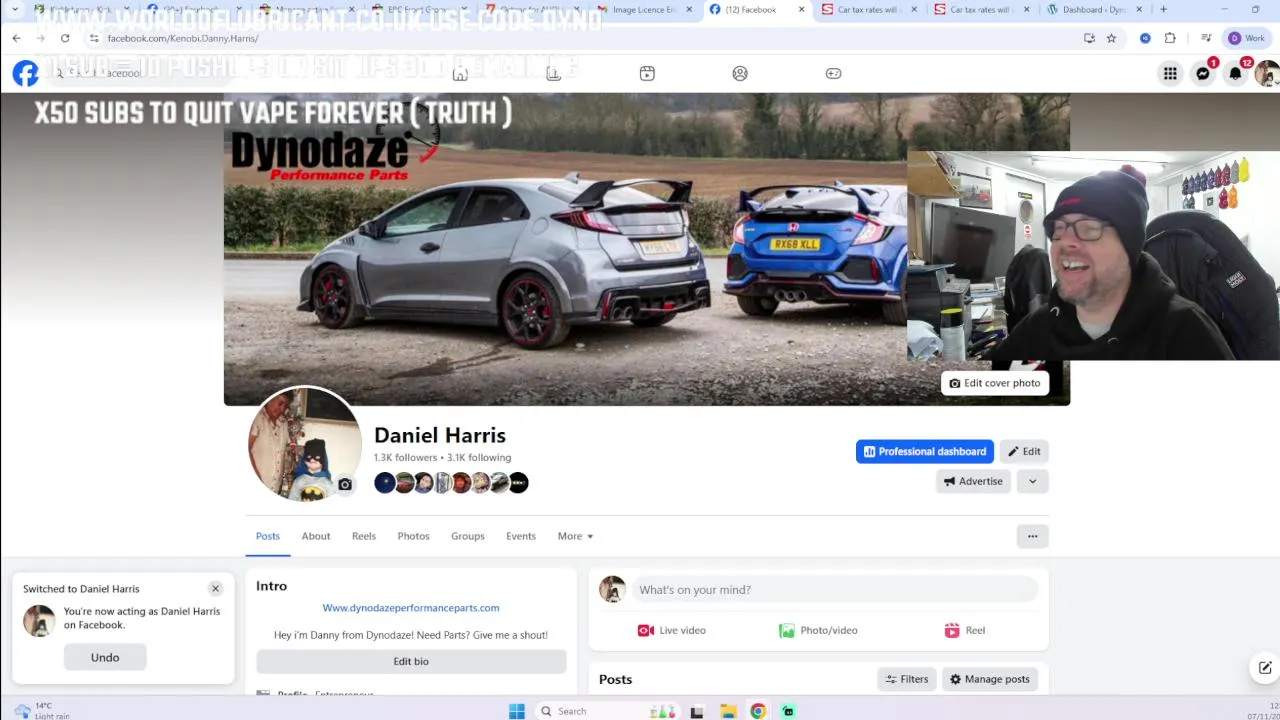Image resolution: width=1280 pixels, height=720 pixels.
Task: Switch to the Reels profile tab
Action: [x=364, y=536]
